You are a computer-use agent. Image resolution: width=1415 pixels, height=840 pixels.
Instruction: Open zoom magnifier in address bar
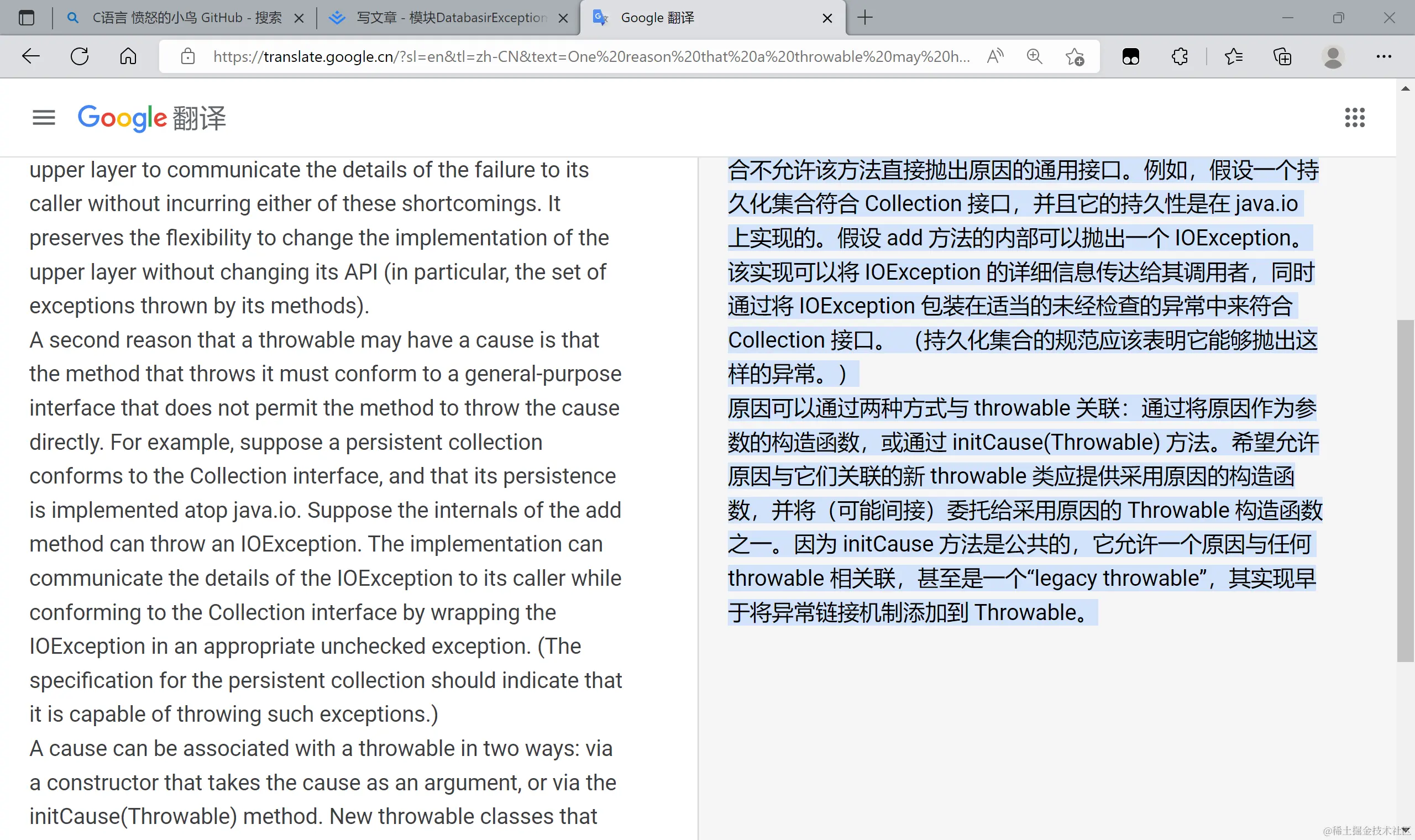1034,56
